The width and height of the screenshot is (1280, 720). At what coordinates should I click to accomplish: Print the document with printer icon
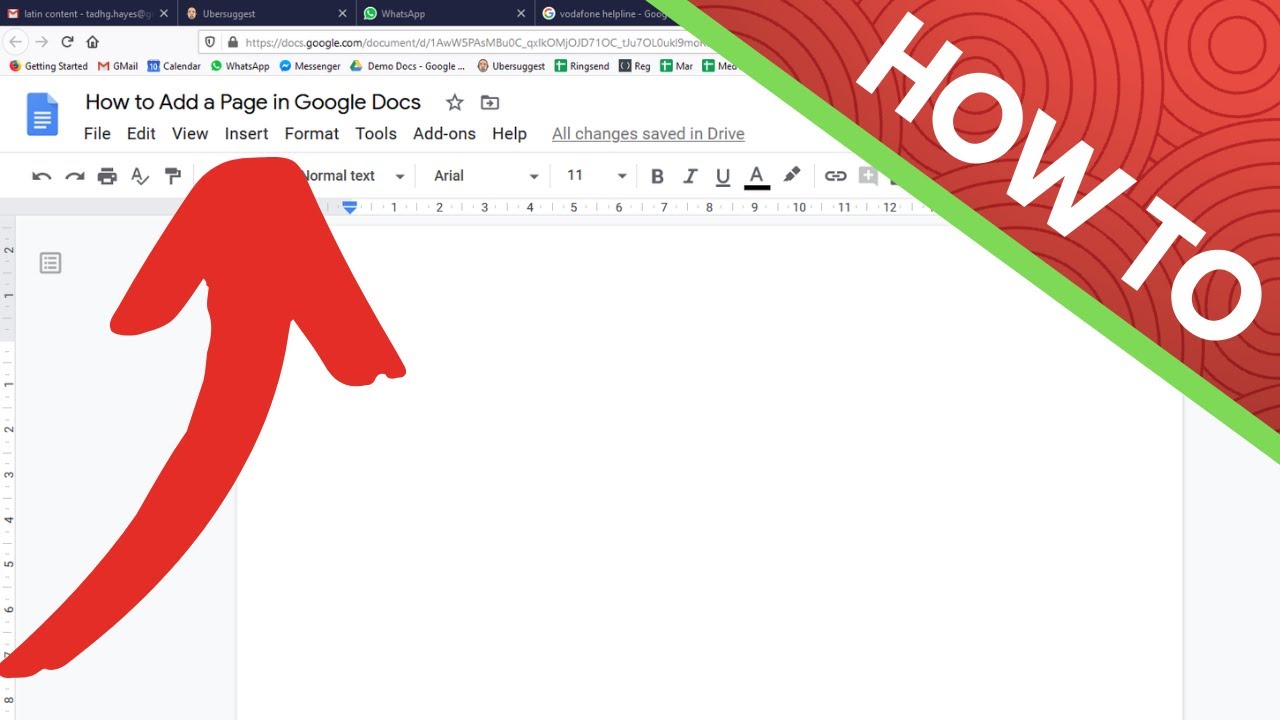tap(107, 176)
